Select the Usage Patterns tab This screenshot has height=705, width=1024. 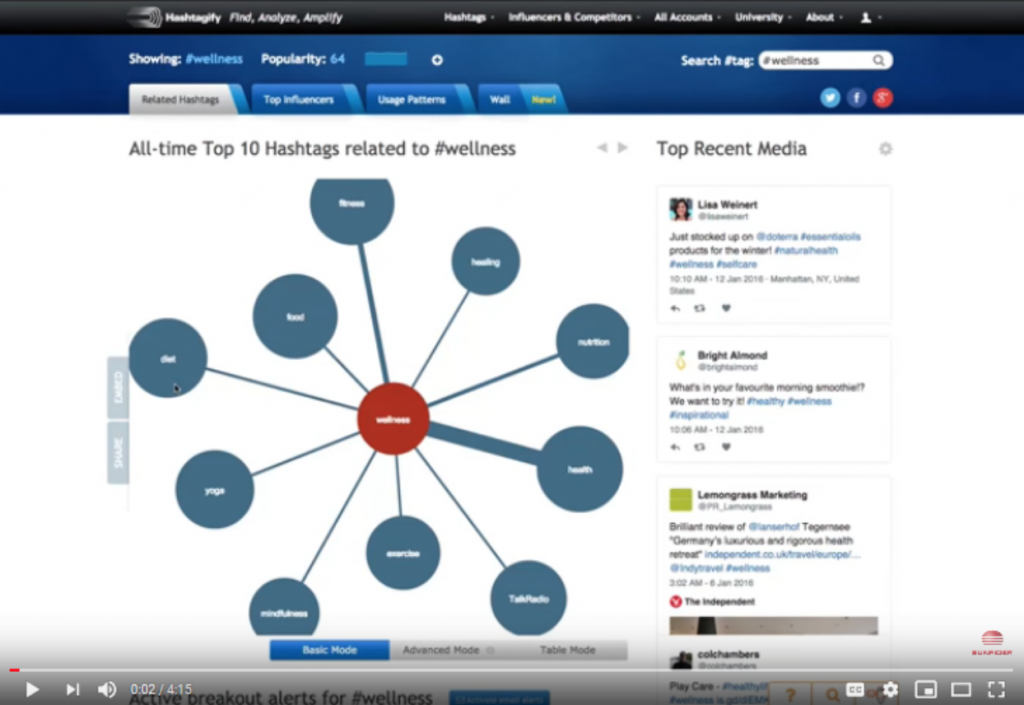click(x=412, y=99)
